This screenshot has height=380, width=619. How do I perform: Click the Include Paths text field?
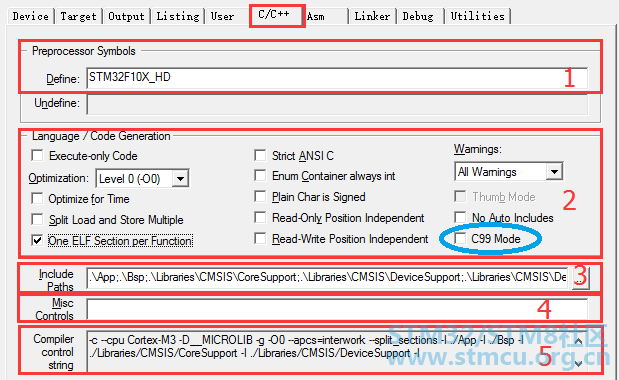(328, 278)
